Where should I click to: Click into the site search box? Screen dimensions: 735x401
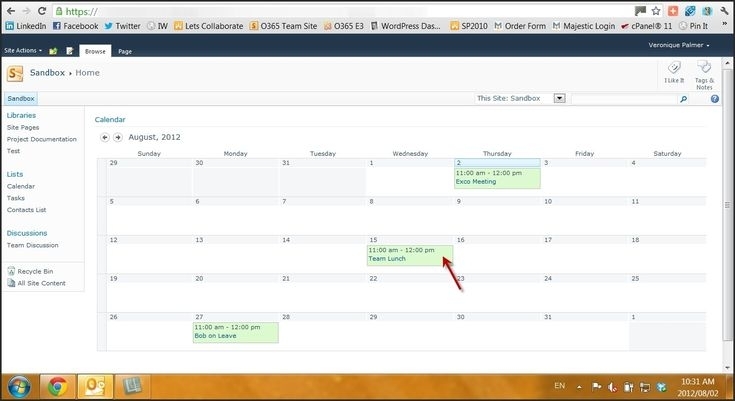[x=624, y=99]
